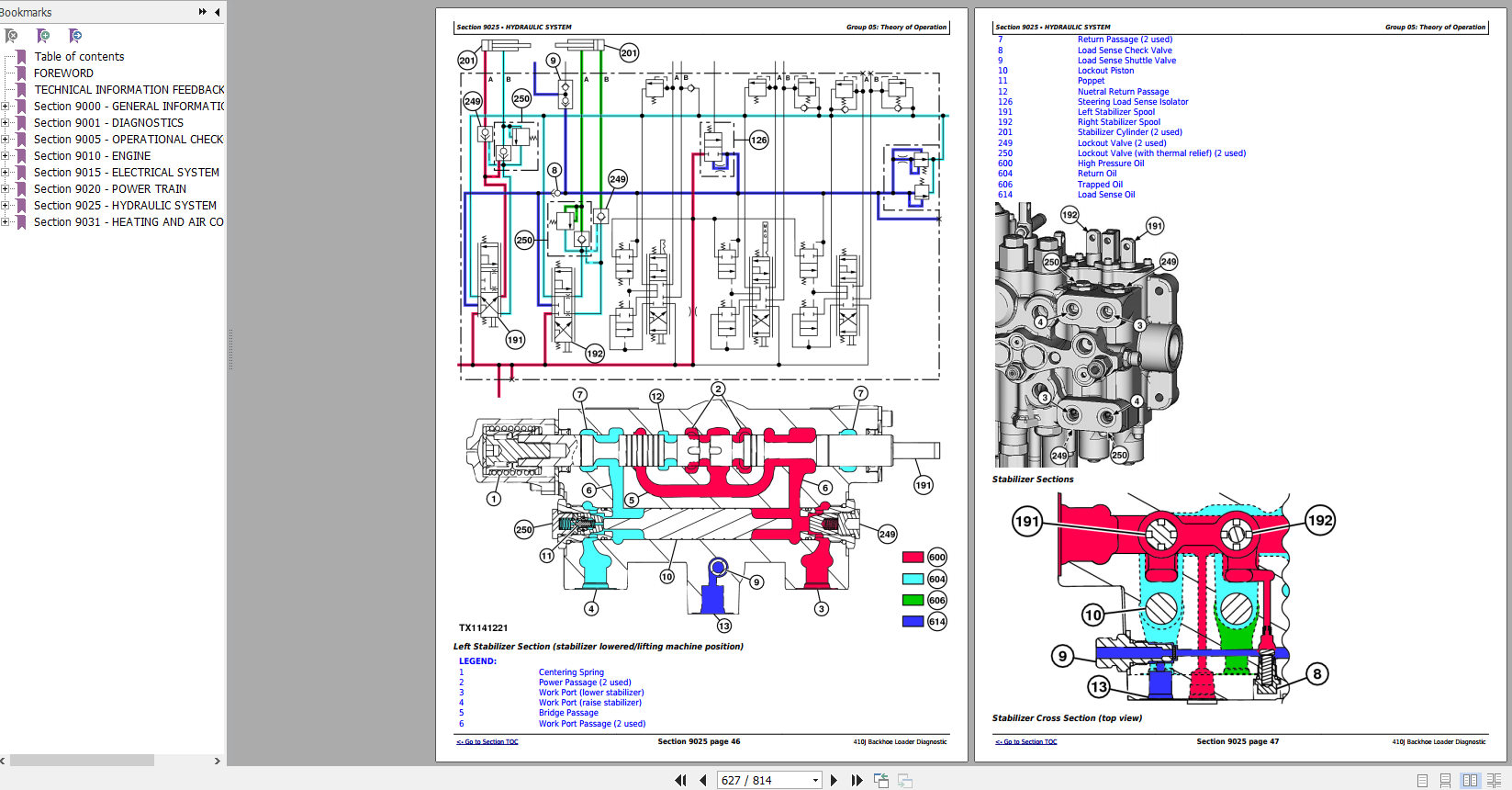Go to the first page
Image resolution: width=1512 pixels, height=790 pixels.
tap(680, 780)
